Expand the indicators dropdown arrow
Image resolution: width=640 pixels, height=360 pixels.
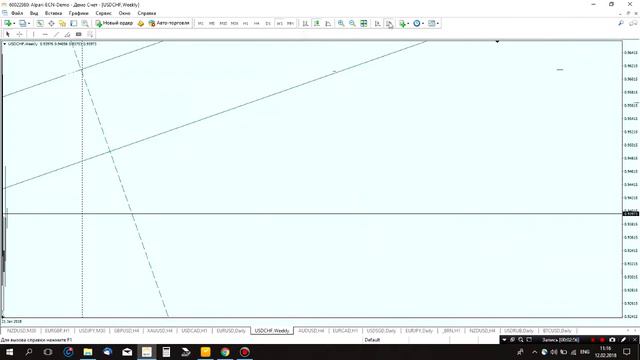click(408, 24)
